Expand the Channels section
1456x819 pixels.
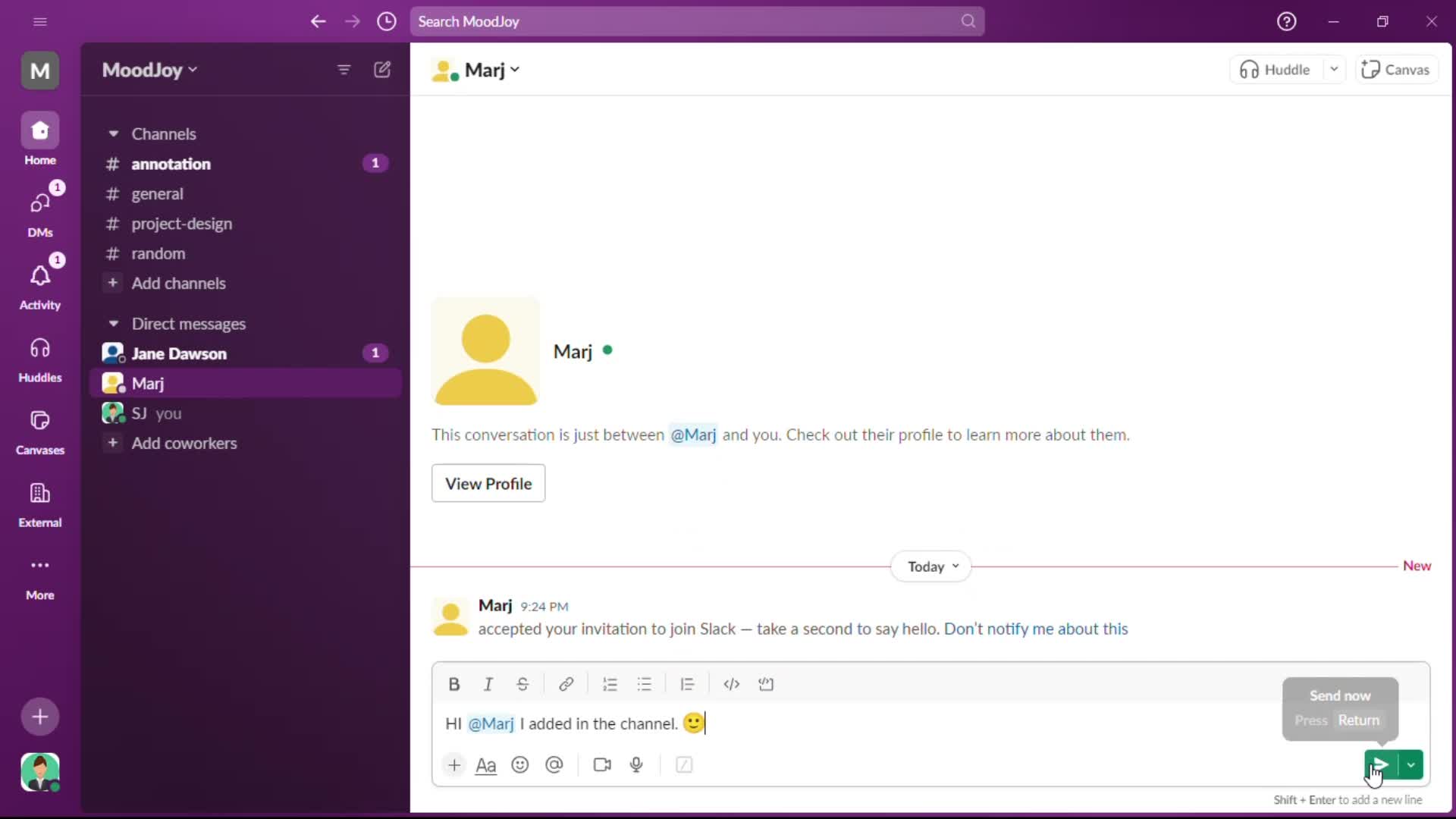coord(114,133)
